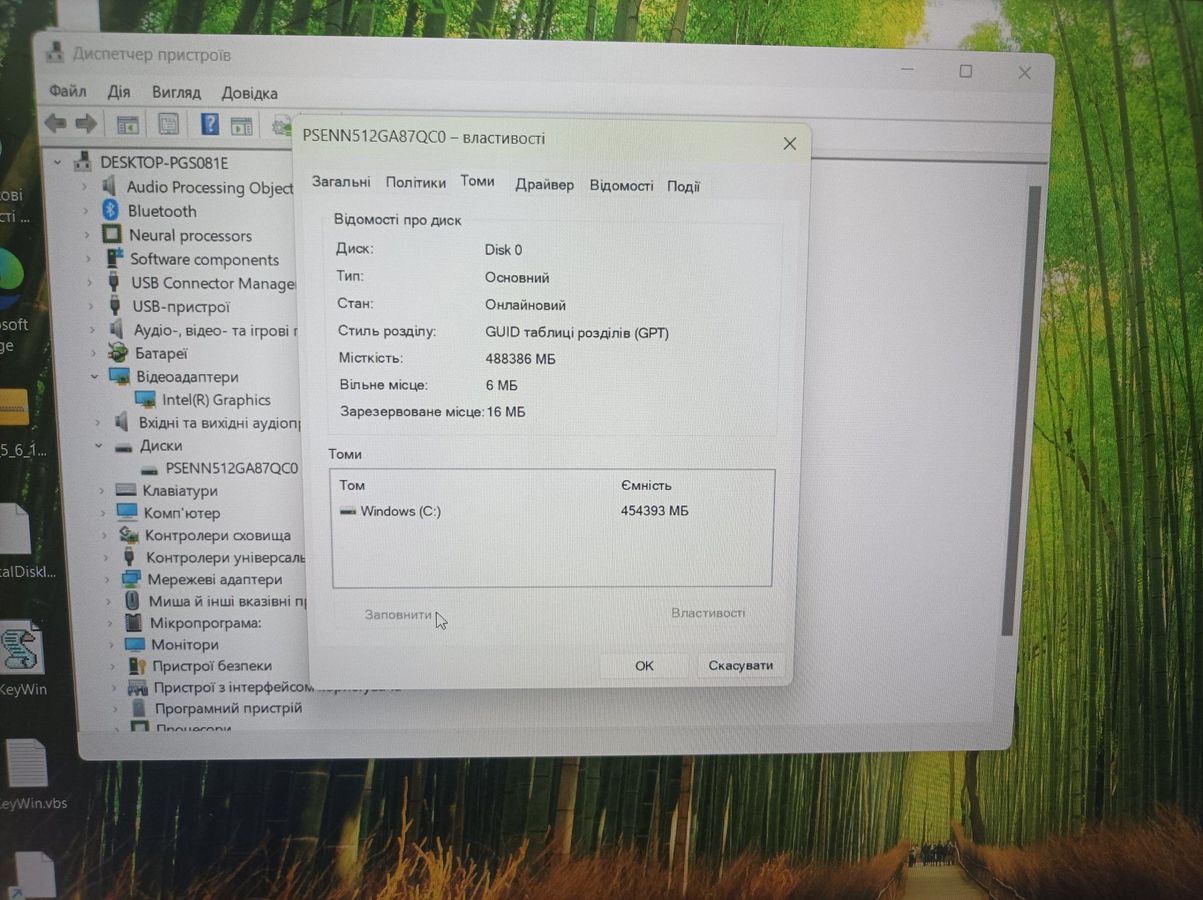The height and width of the screenshot is (900, 1203).
Task: Switch to the Загальні tab
Action: tap(341, 182)
